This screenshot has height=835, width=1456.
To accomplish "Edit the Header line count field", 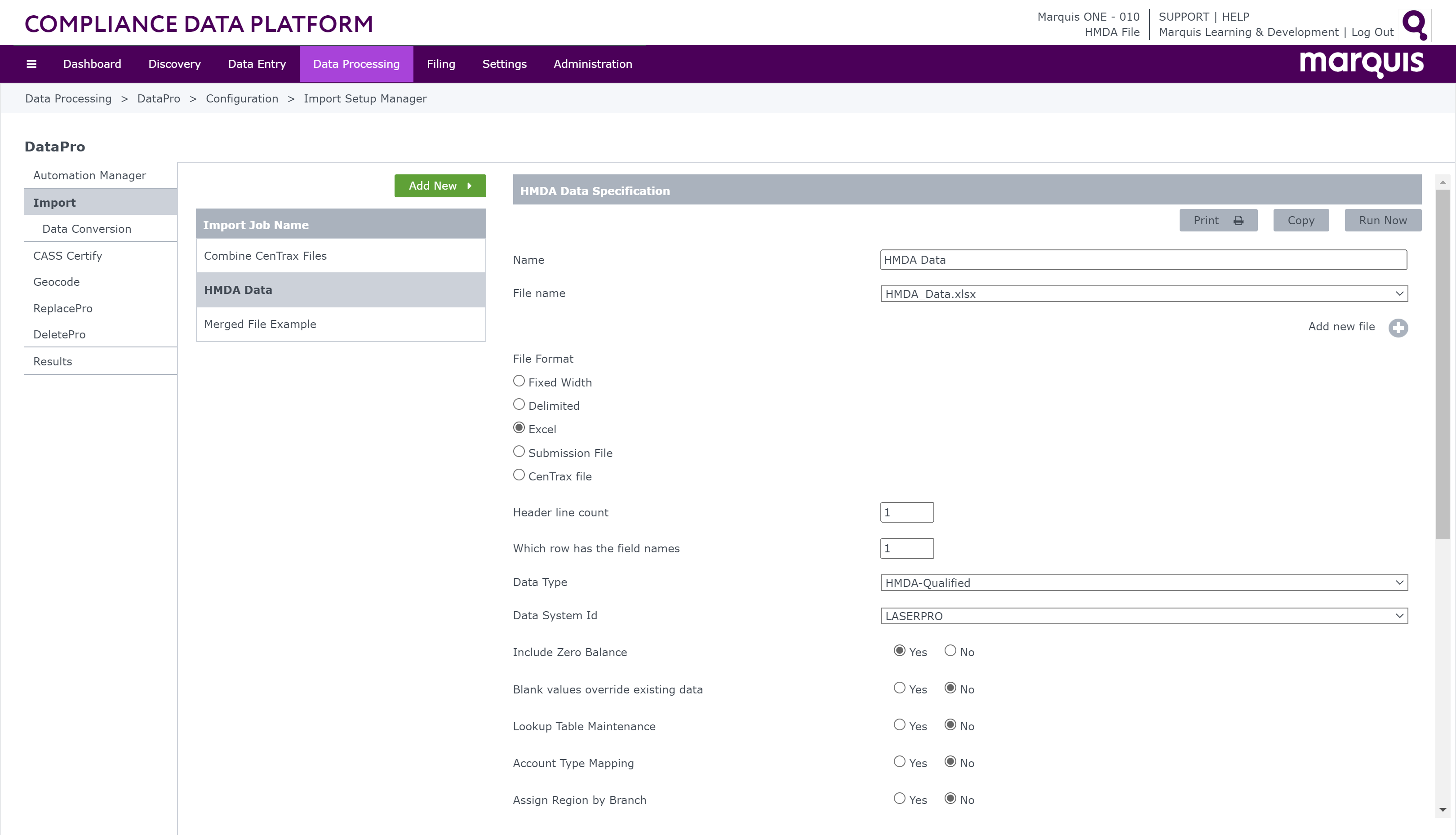I will coord(907,512).
